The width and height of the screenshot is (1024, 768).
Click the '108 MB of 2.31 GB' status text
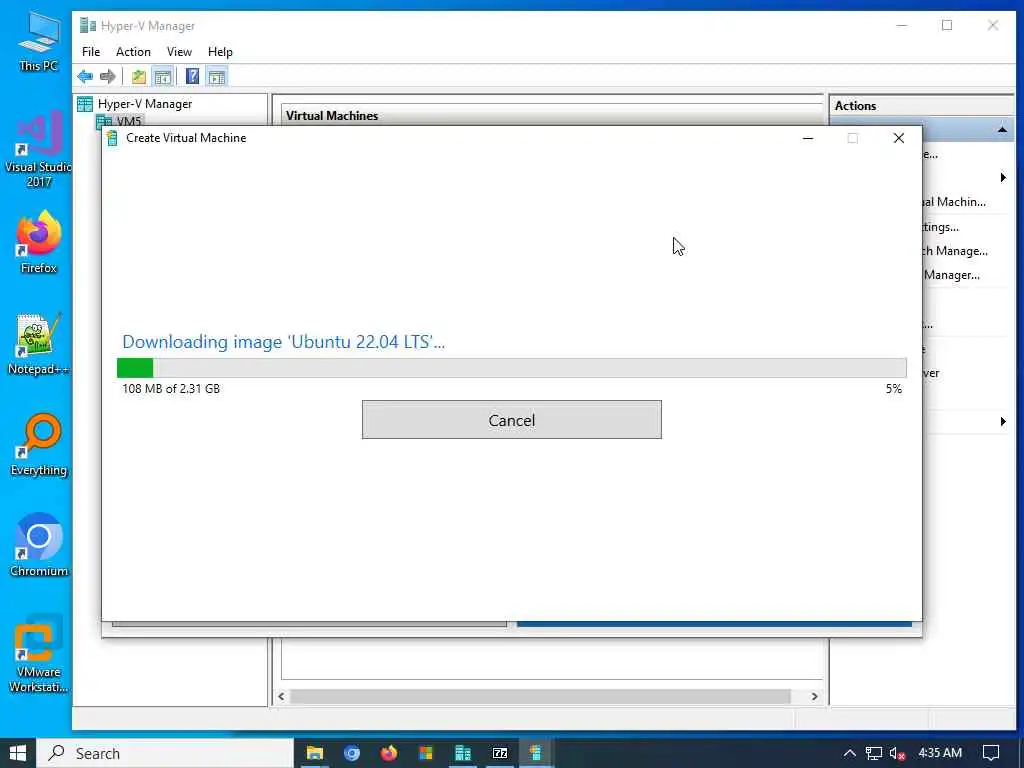(171, 389)
